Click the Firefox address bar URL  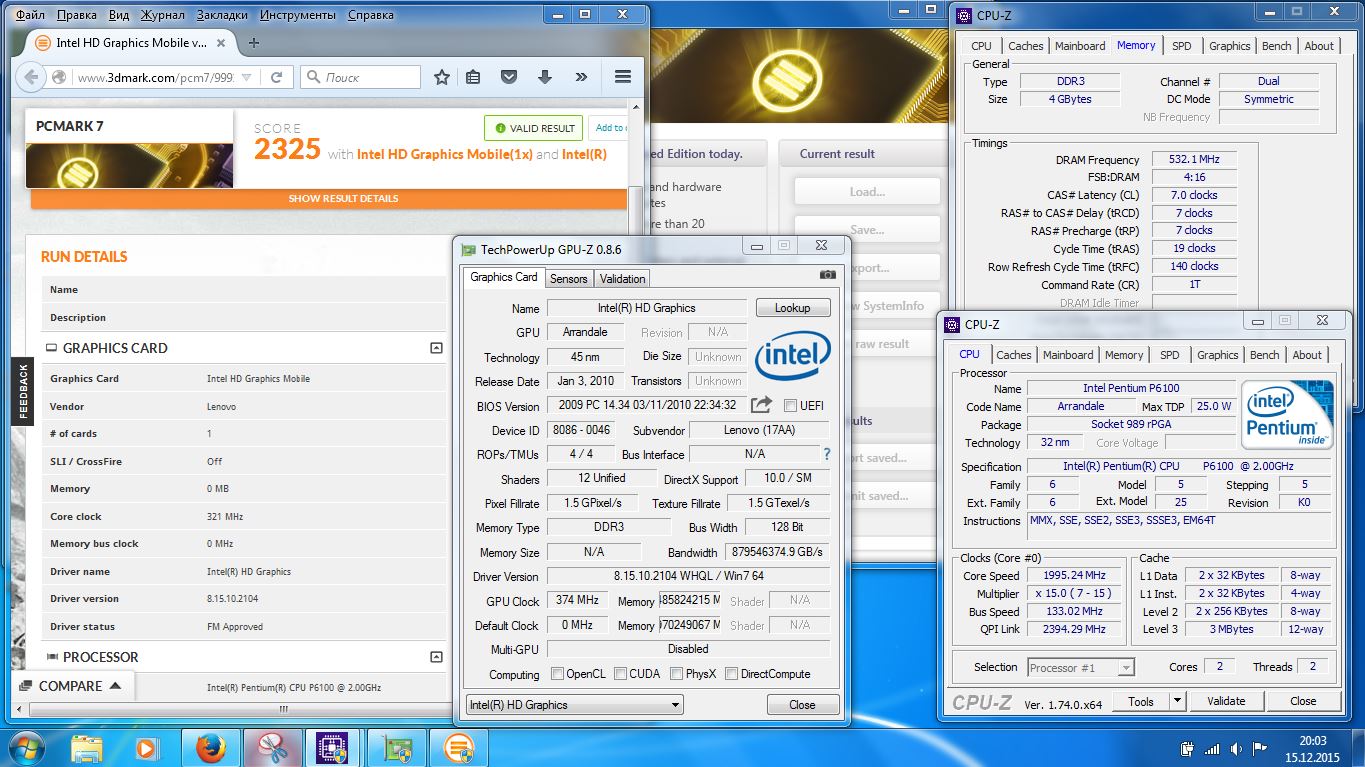[x=155, y=77]
